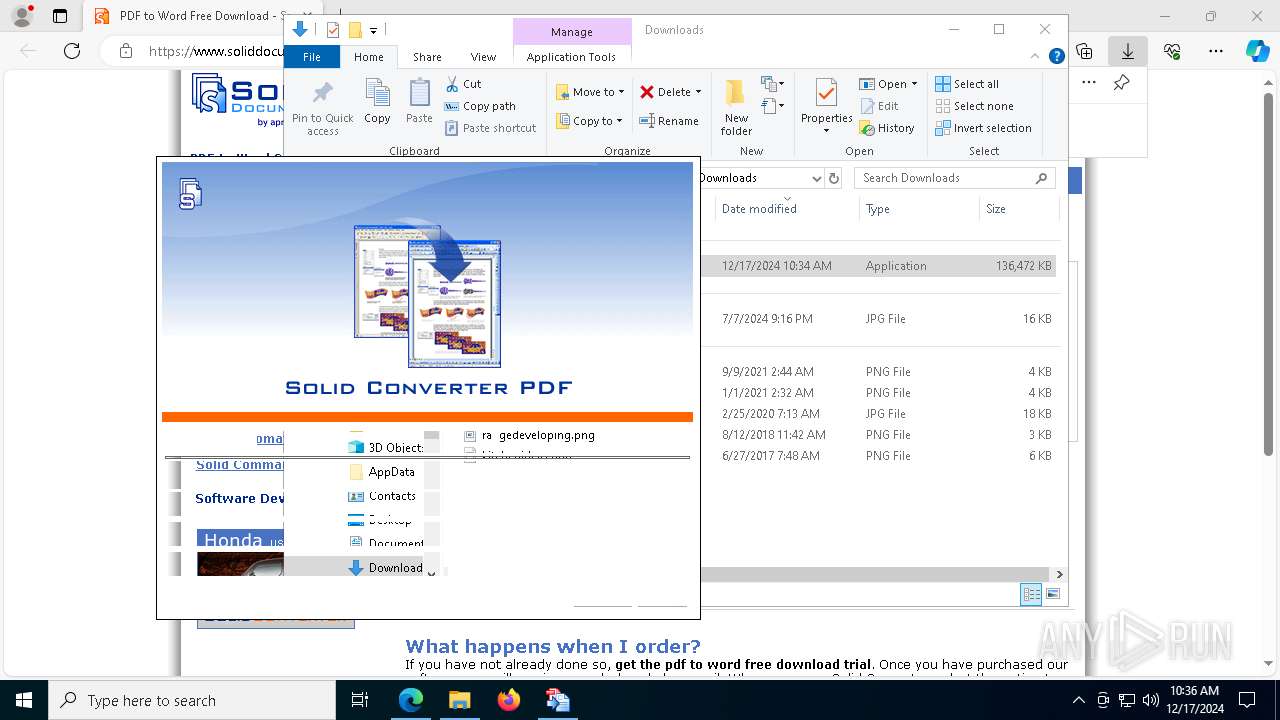Click Select none in the ribbon
1280x720 pixels.
tap(974, 106)
